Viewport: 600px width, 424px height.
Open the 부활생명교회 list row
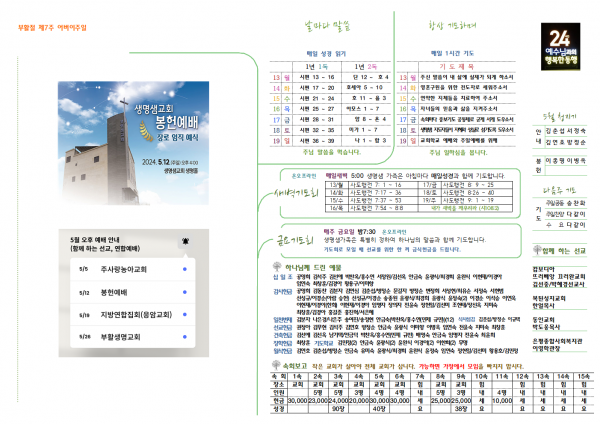pyautogui.click(x=133, y=337)
